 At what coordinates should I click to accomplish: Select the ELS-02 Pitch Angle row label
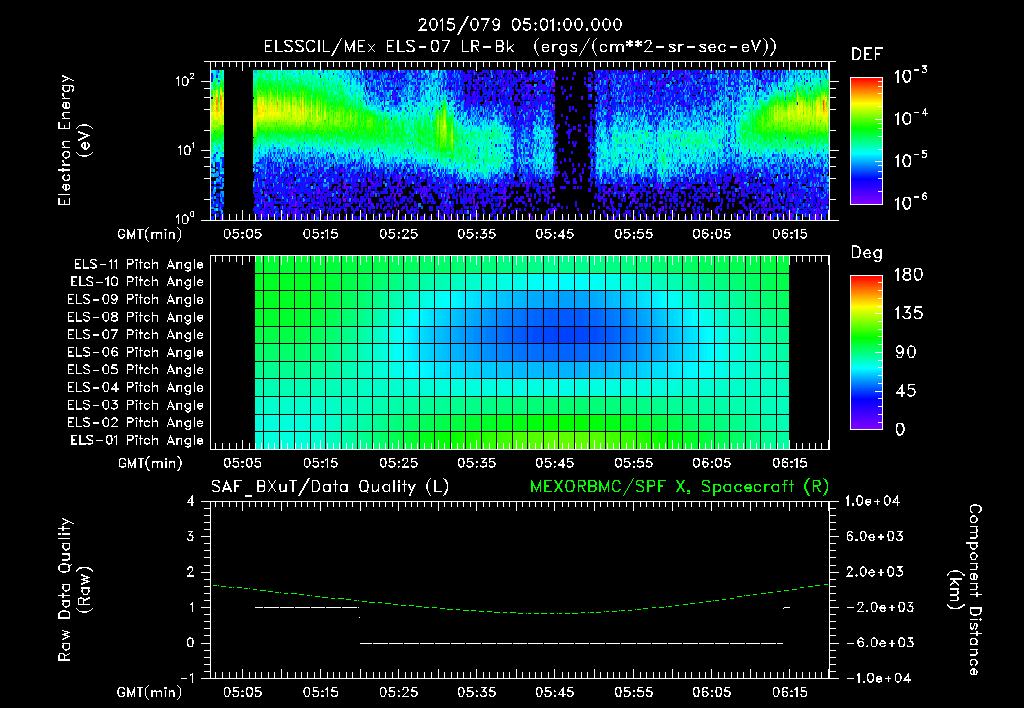[x=135, y=423]
